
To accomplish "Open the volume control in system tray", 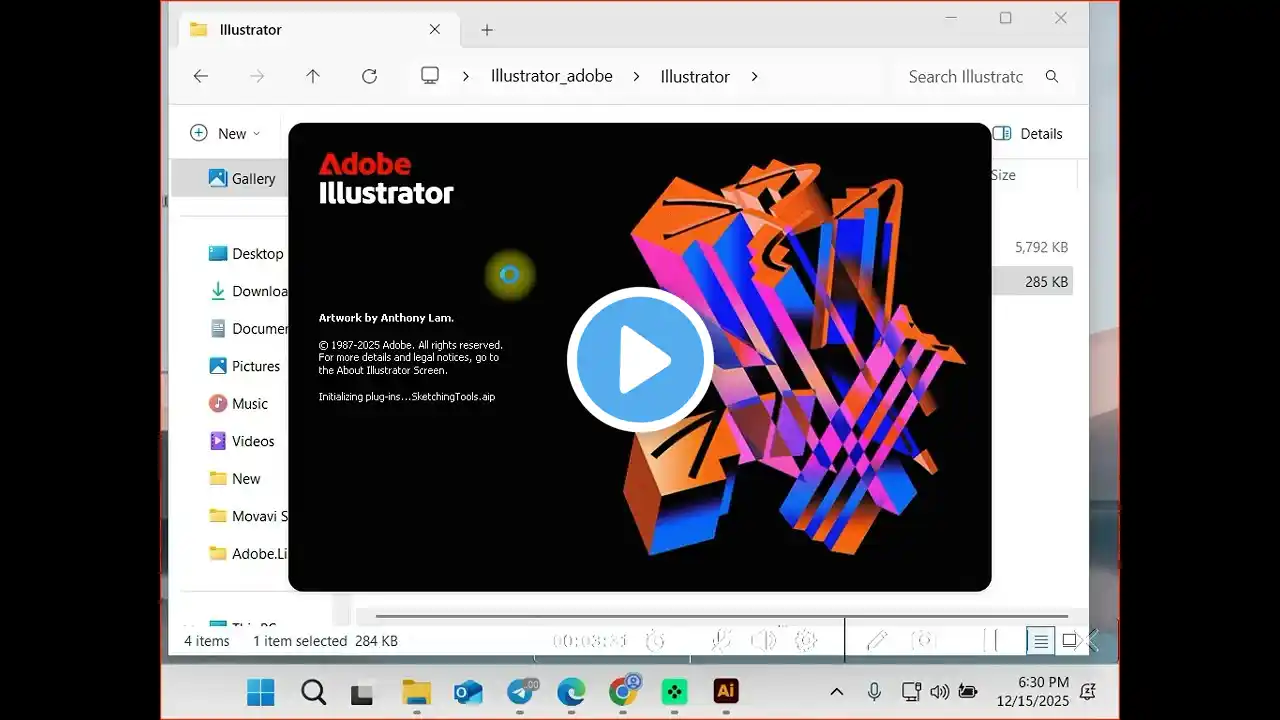I will pyautogui.click(x=939, y=691).
